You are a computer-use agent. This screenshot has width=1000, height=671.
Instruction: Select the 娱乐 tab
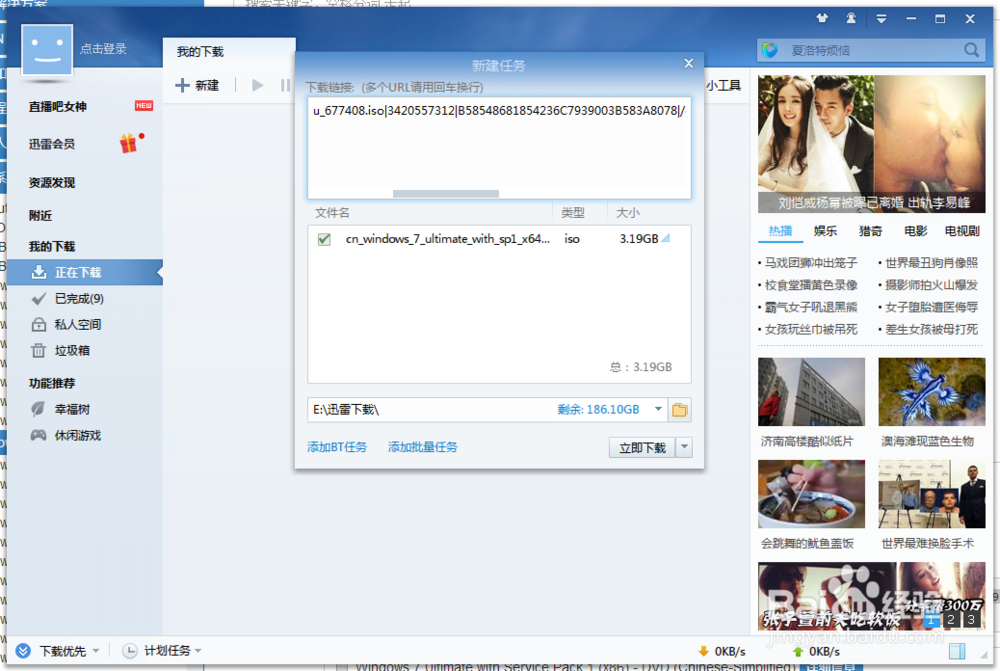(825, 231)
